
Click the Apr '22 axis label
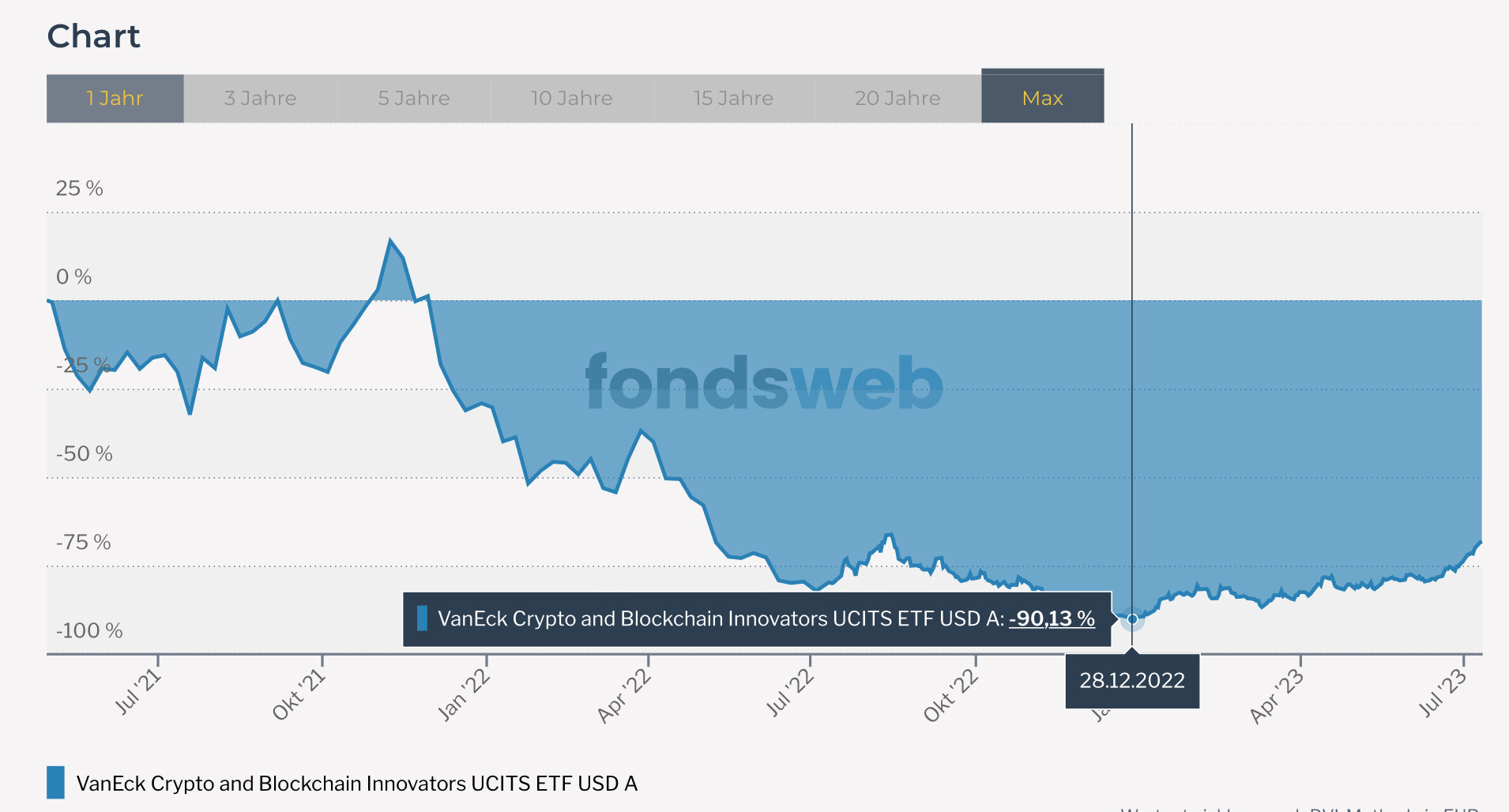(x=624, y=695)
